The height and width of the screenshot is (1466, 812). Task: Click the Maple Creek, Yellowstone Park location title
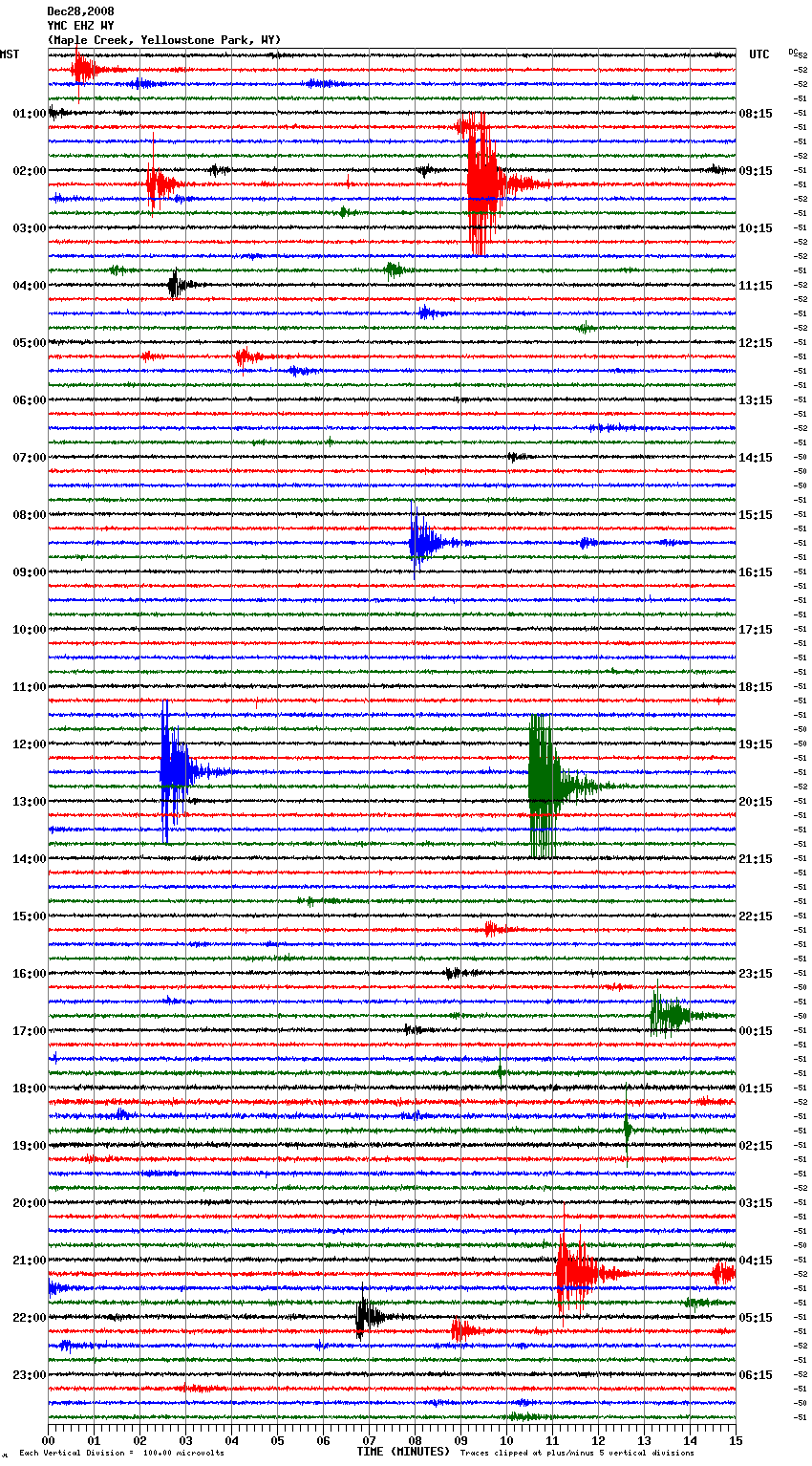click(x=164, y=40)
